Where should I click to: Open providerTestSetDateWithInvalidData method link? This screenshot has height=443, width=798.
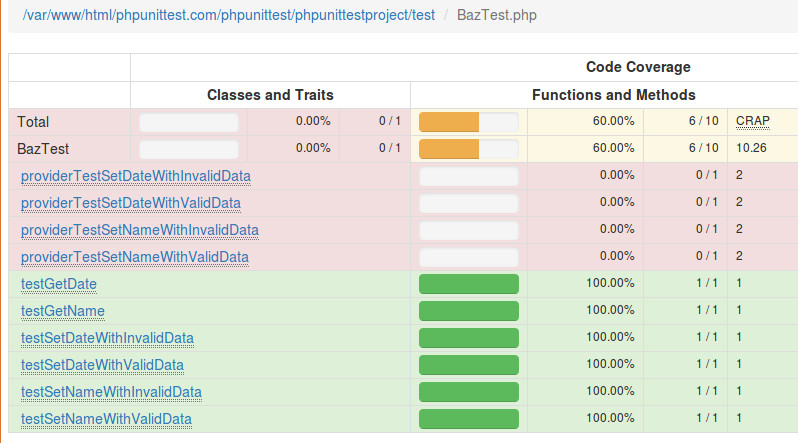tap(135, 176)
